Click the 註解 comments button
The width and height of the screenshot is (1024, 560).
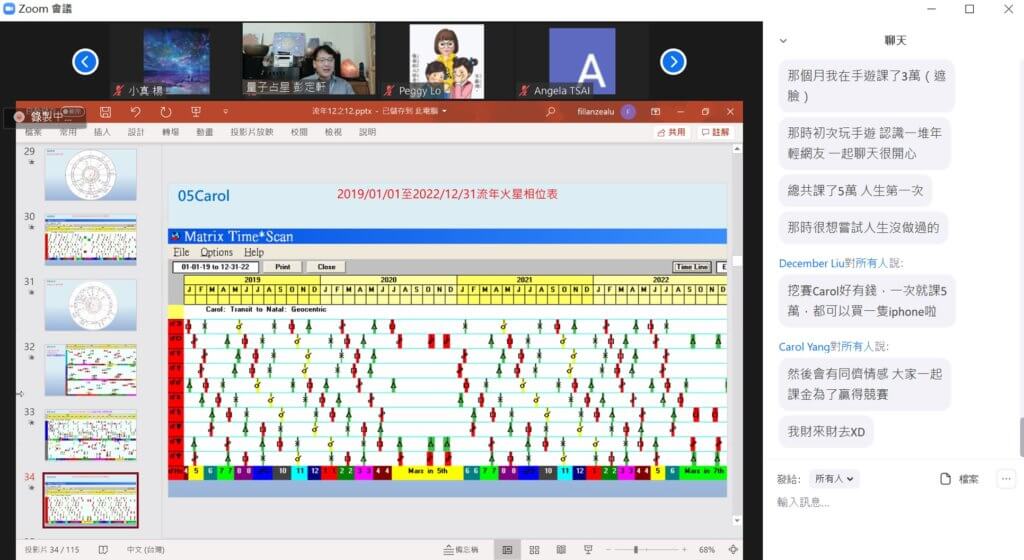coord(715,132)
